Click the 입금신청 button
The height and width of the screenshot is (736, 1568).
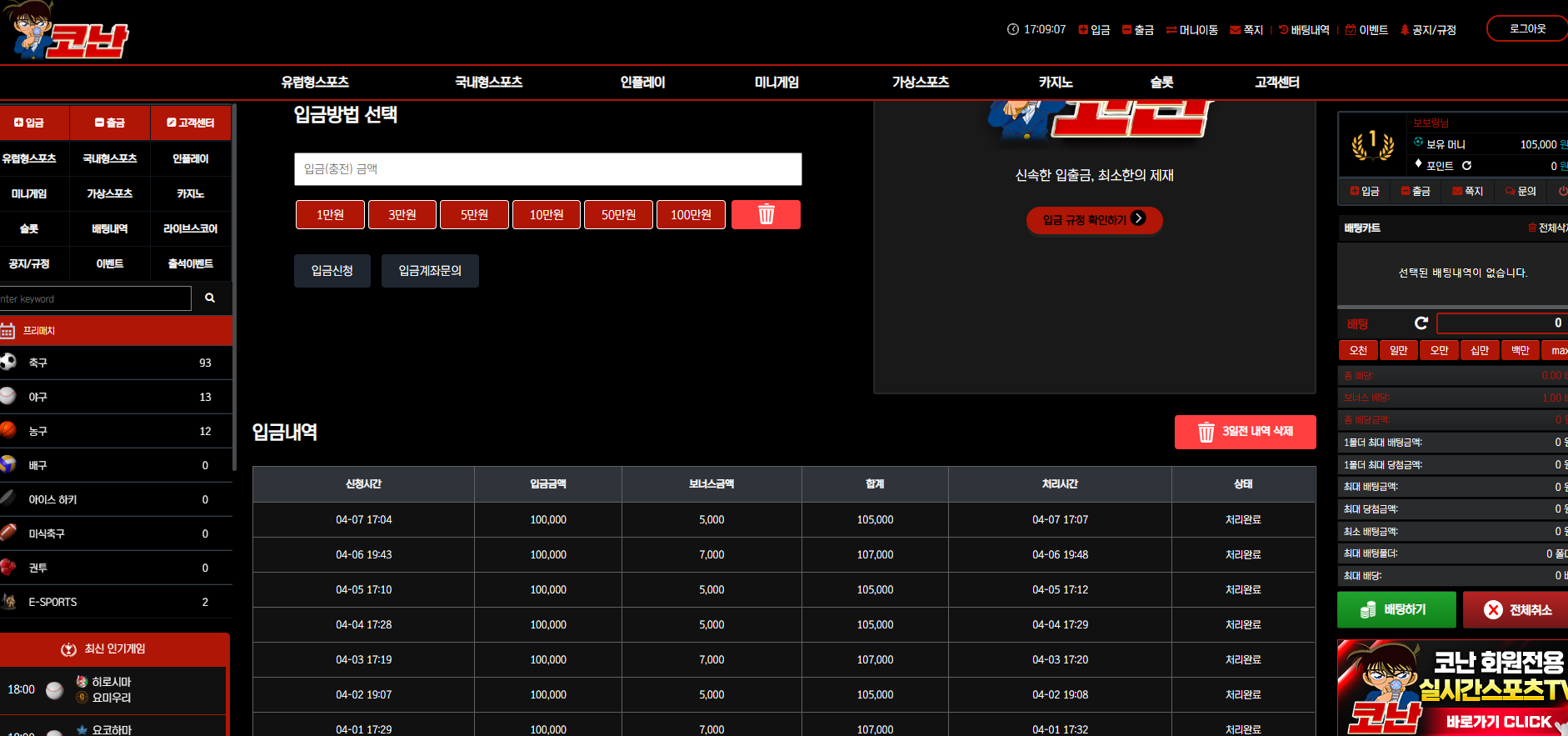tap(332, 271)
